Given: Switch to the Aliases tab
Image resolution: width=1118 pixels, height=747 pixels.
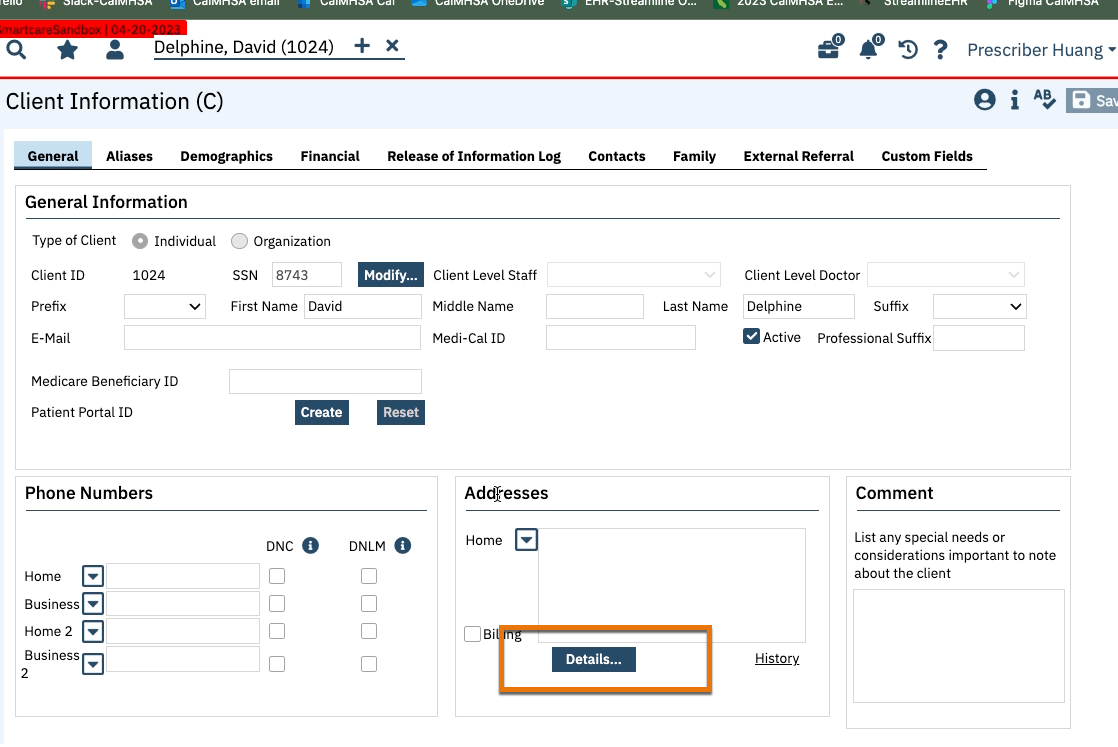Looking at the screenshot, I should pos(129,156).
